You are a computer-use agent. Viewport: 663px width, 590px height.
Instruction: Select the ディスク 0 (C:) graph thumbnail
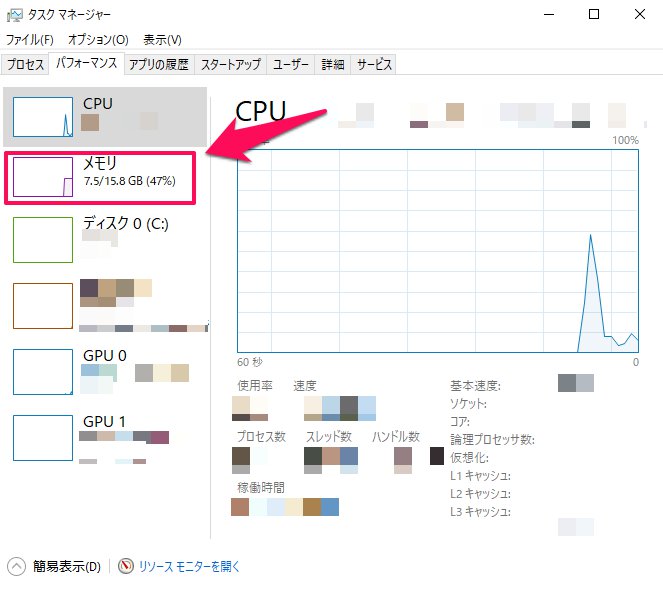tap(43, 240)
